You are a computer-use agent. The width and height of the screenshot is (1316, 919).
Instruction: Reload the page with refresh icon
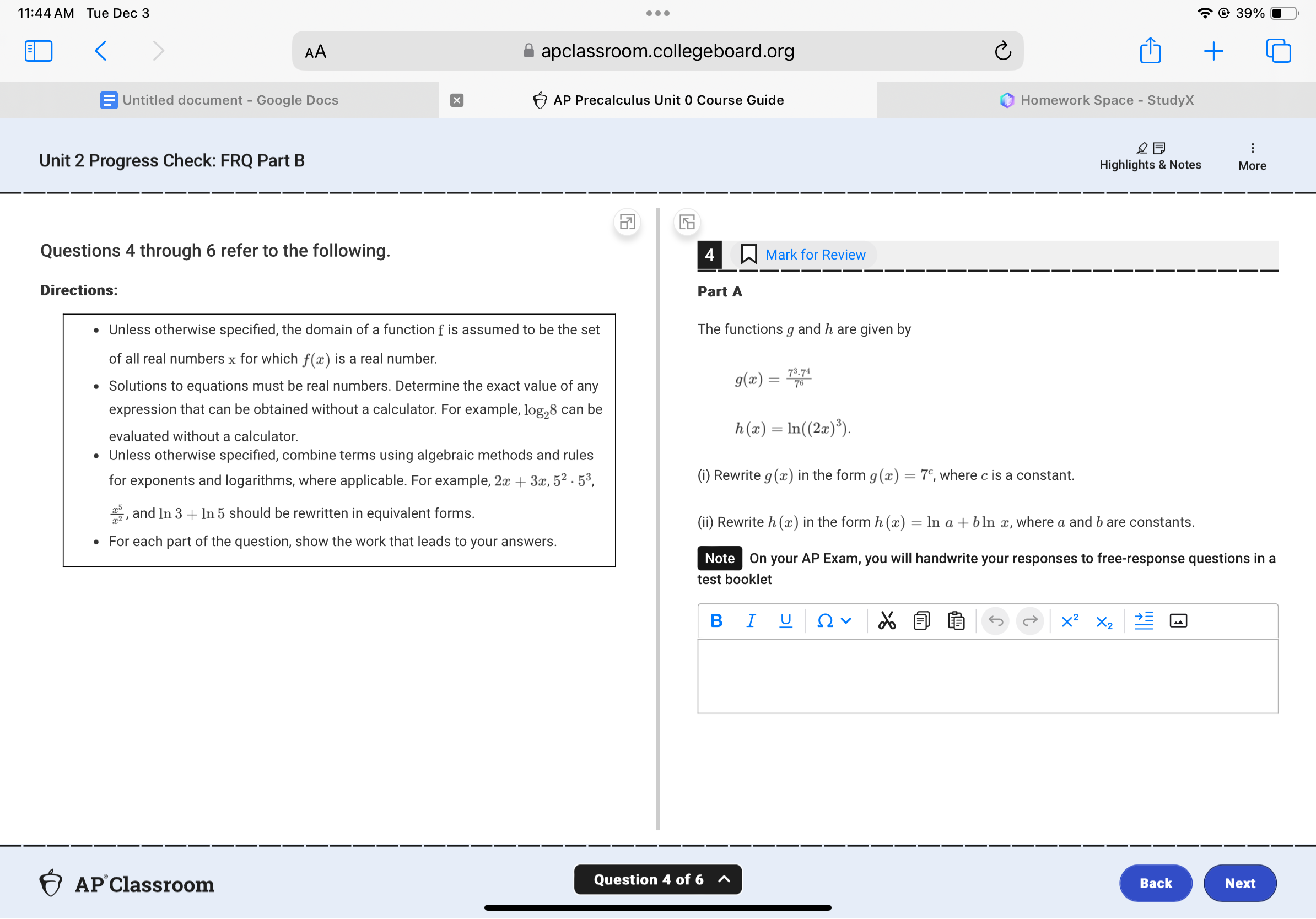(1002, 51)
